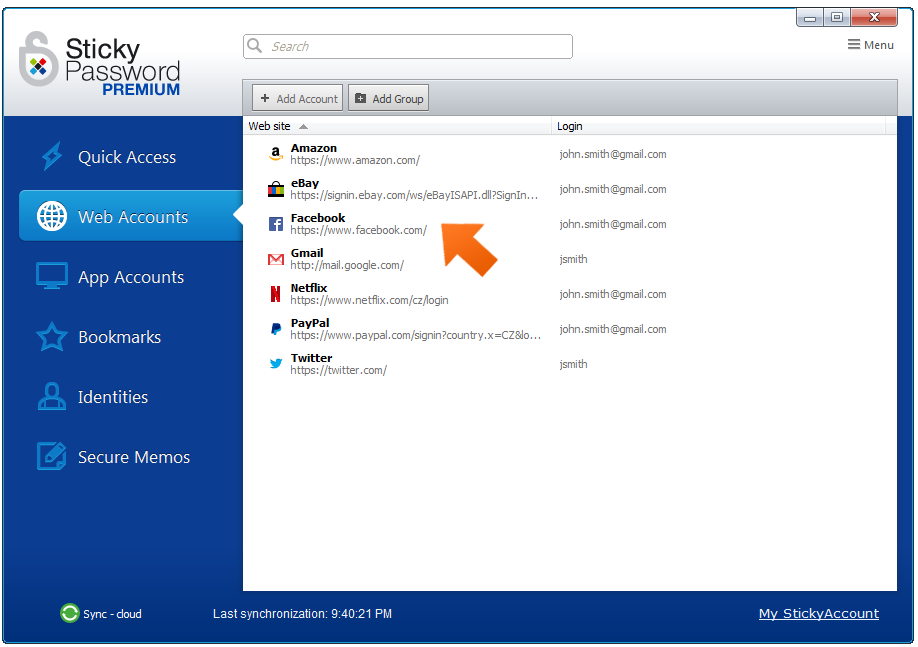Viewport: 918px width, 647px height.
Task: Switch to Secure Memos section
Action: (x=133, y=457)
